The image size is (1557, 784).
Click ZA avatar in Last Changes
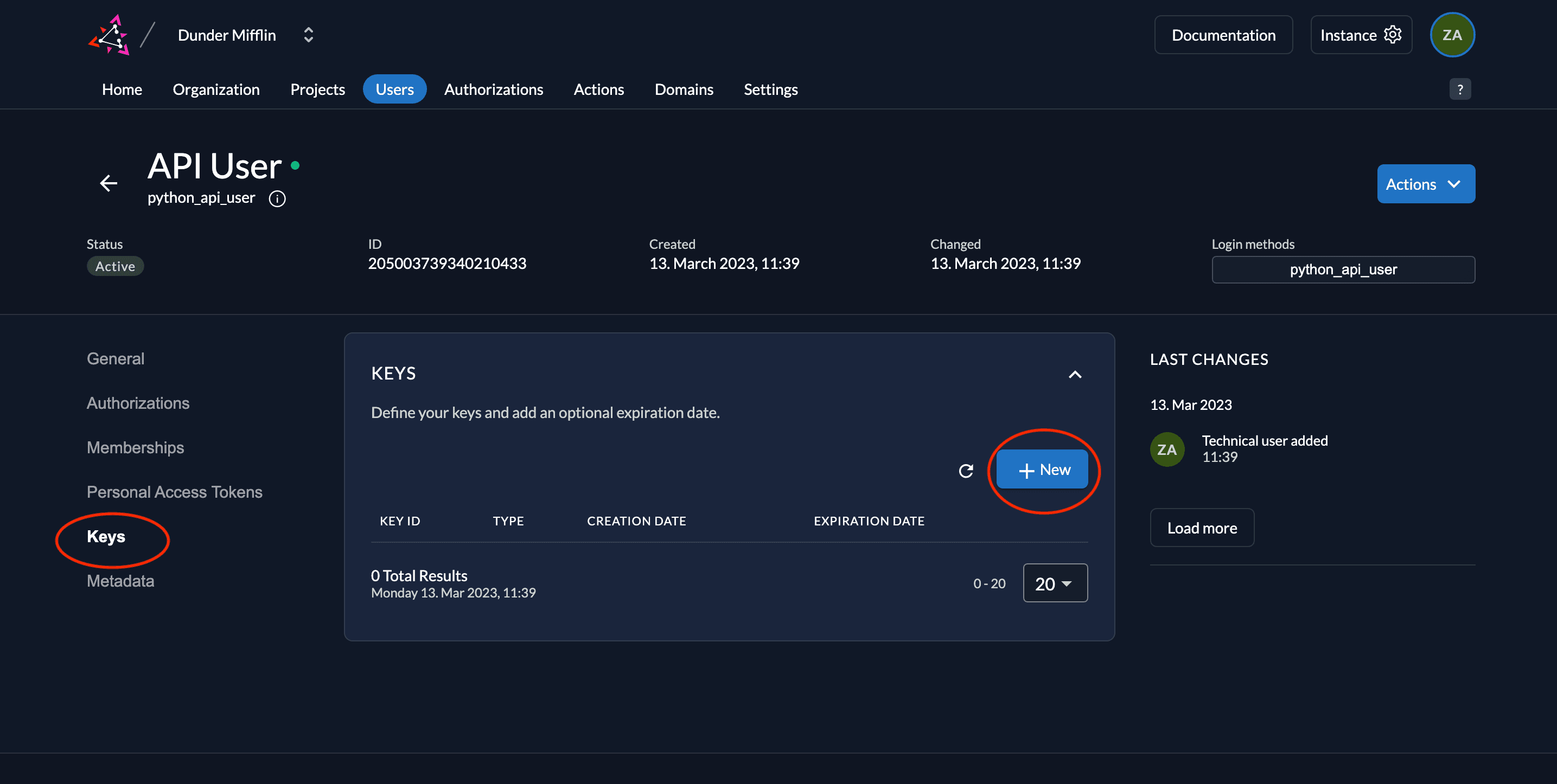pyautogui.click(x=1166, y=449)
